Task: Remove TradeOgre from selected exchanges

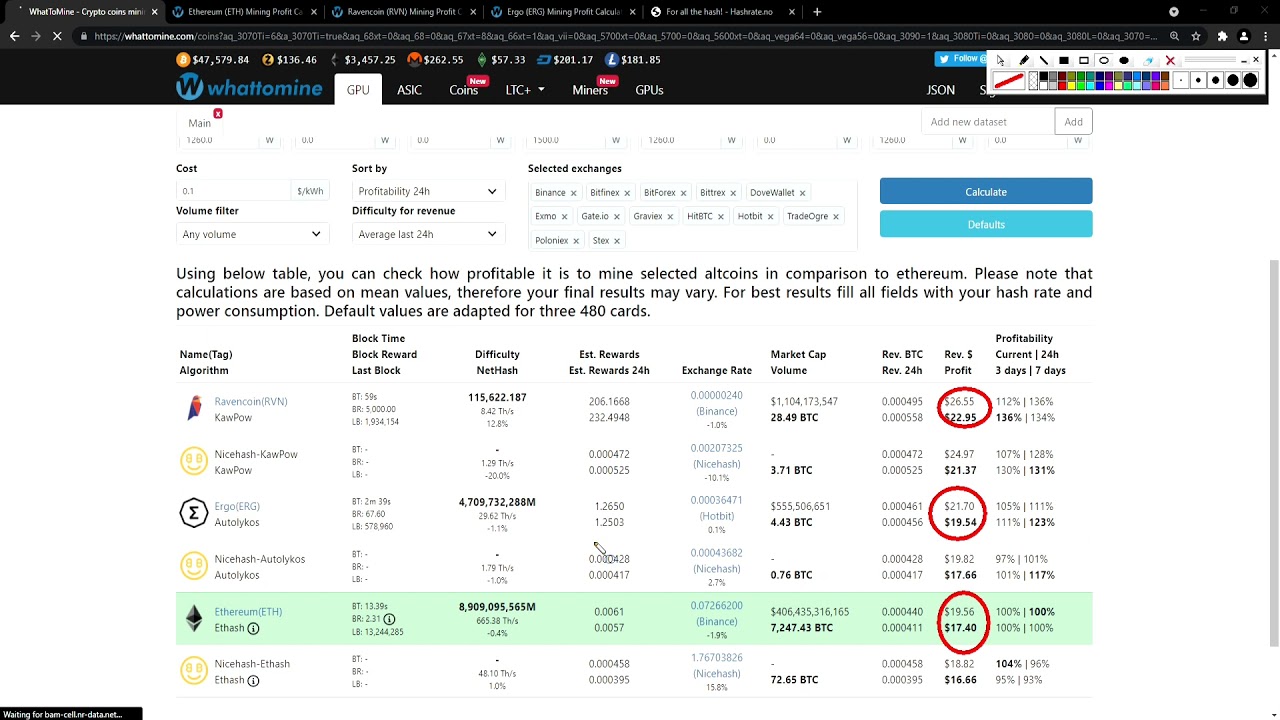Action: (835, 217)
